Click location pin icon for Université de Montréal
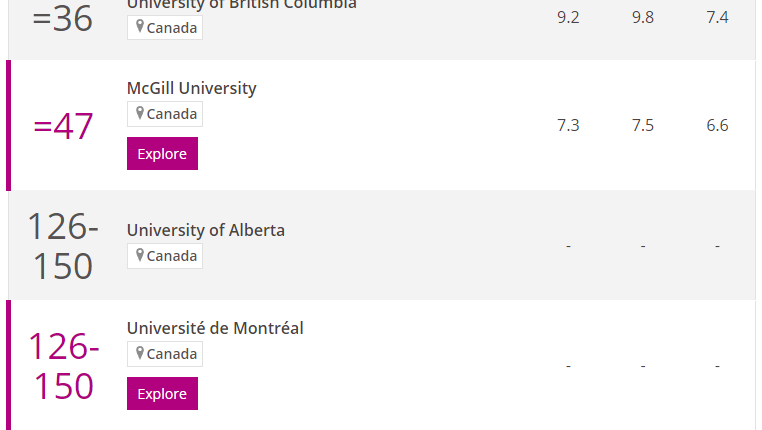 coord(140,353)
